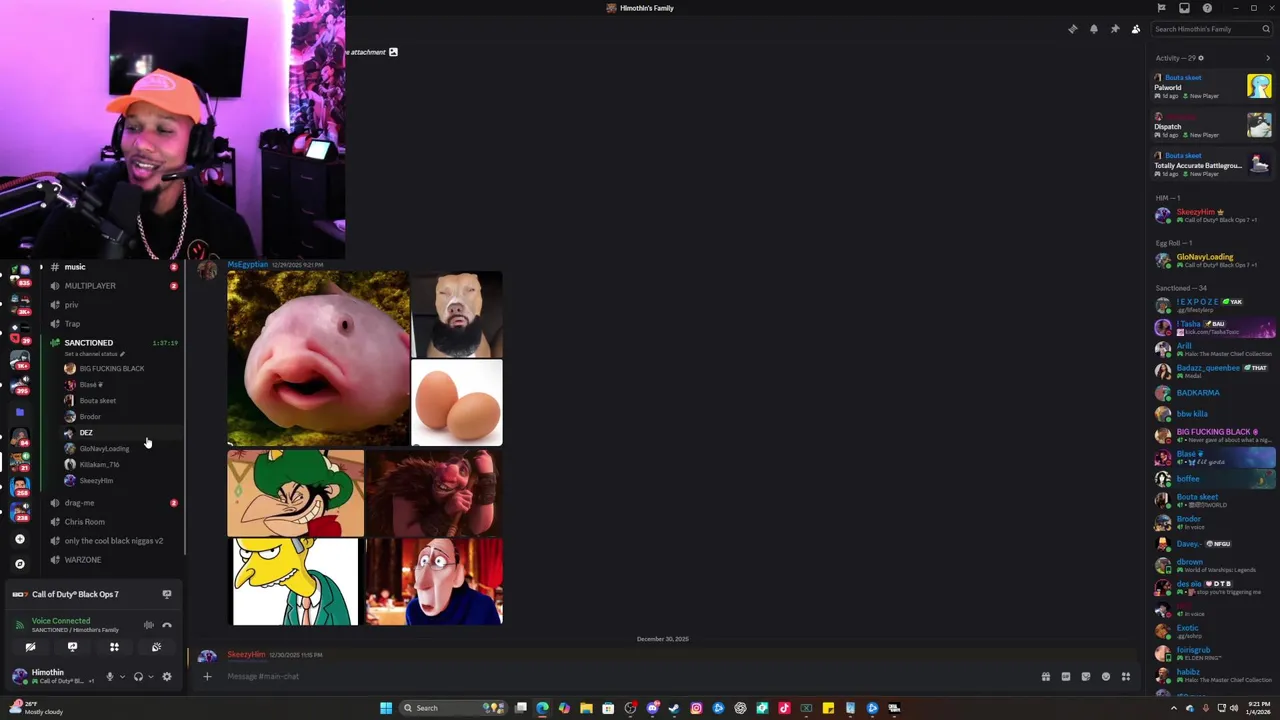Open the gift icon in message bar

(x=1046, y=677)
